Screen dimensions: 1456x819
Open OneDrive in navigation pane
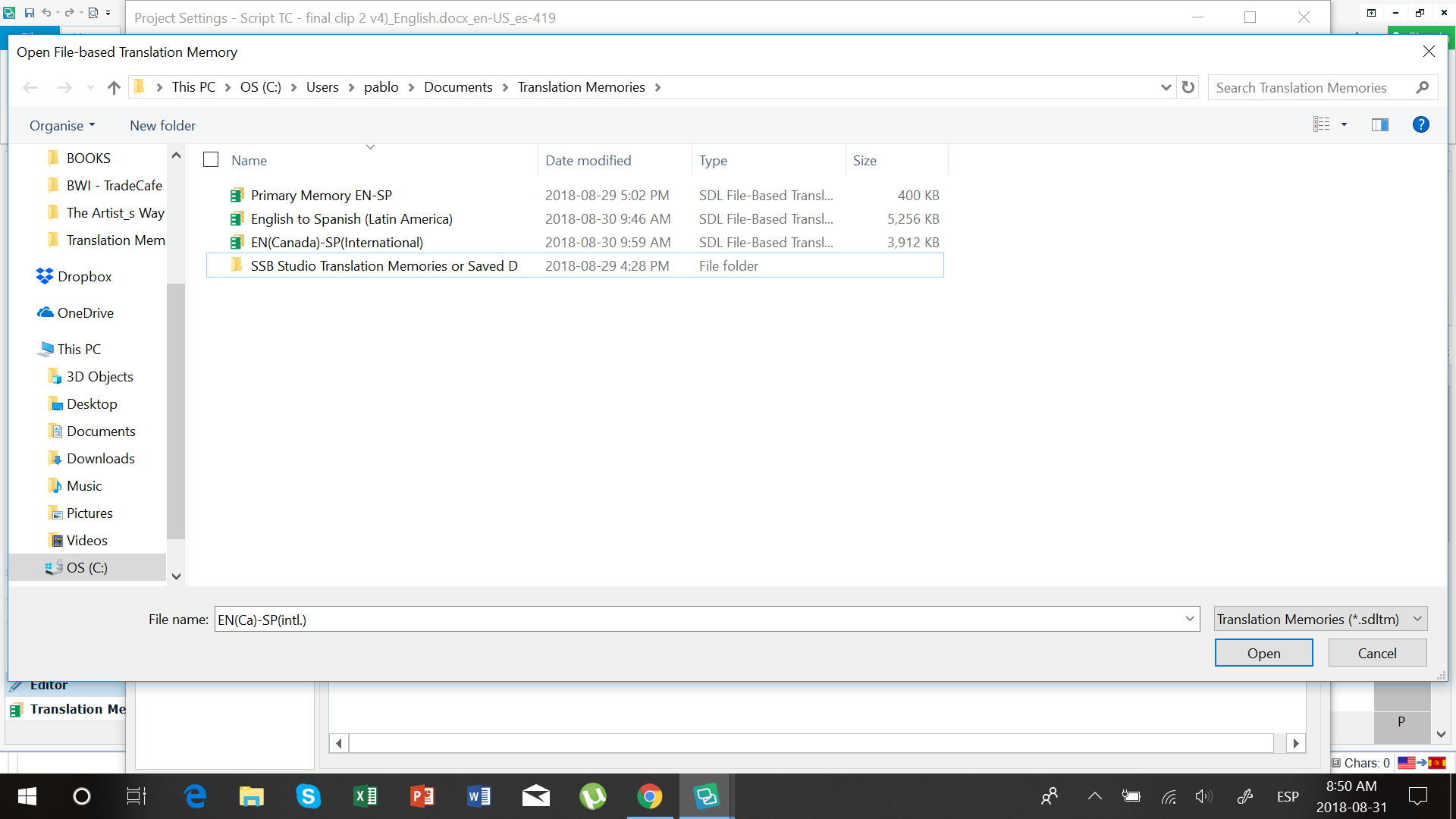(85, 312)
